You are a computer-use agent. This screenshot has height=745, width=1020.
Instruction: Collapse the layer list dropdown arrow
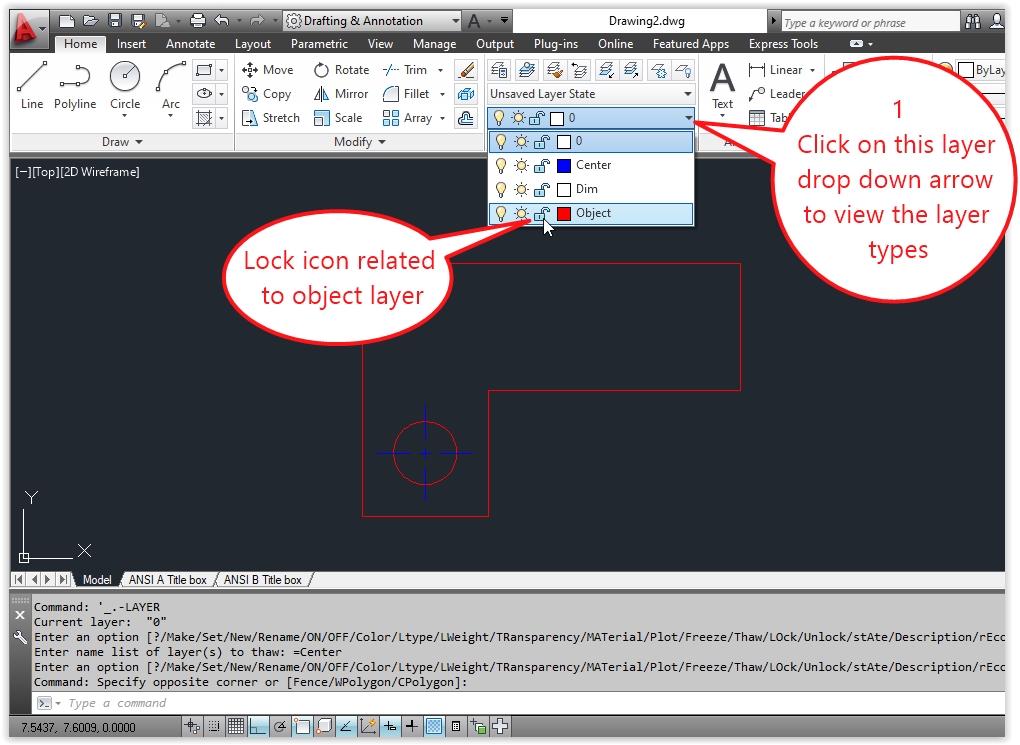coord(686,117)
